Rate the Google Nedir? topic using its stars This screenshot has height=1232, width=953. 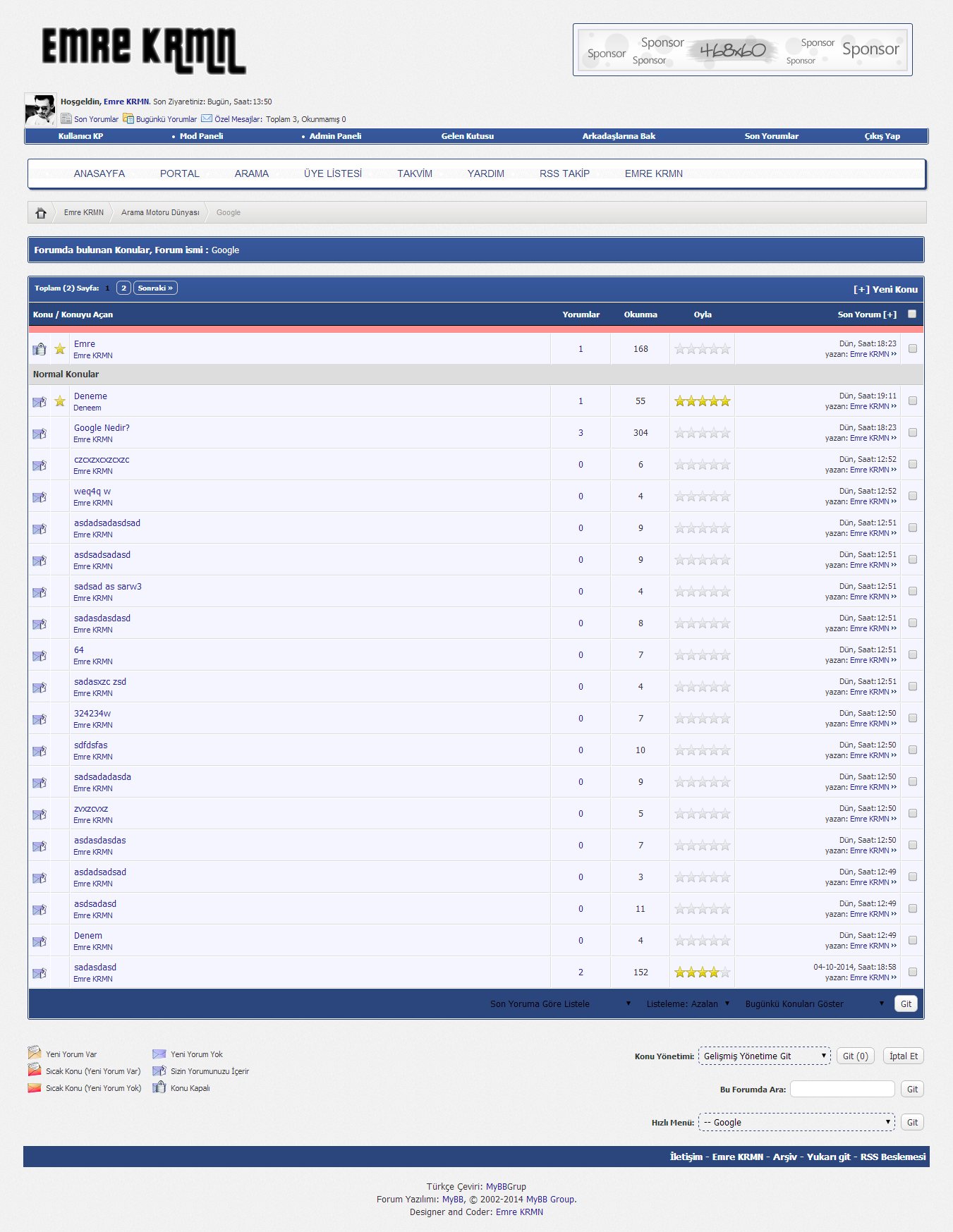pyautogui.click(x=702, y=433)
